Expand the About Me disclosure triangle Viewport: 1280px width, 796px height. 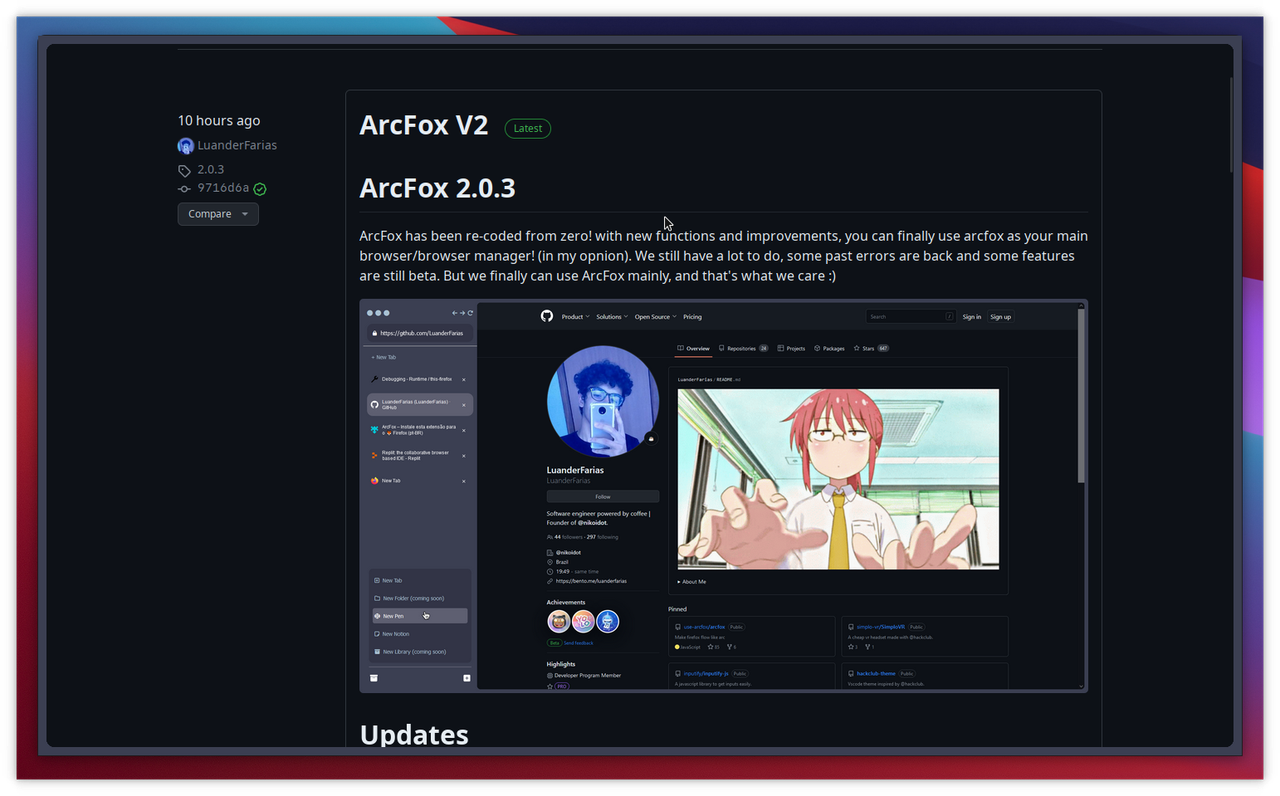(x=678, y=581)
